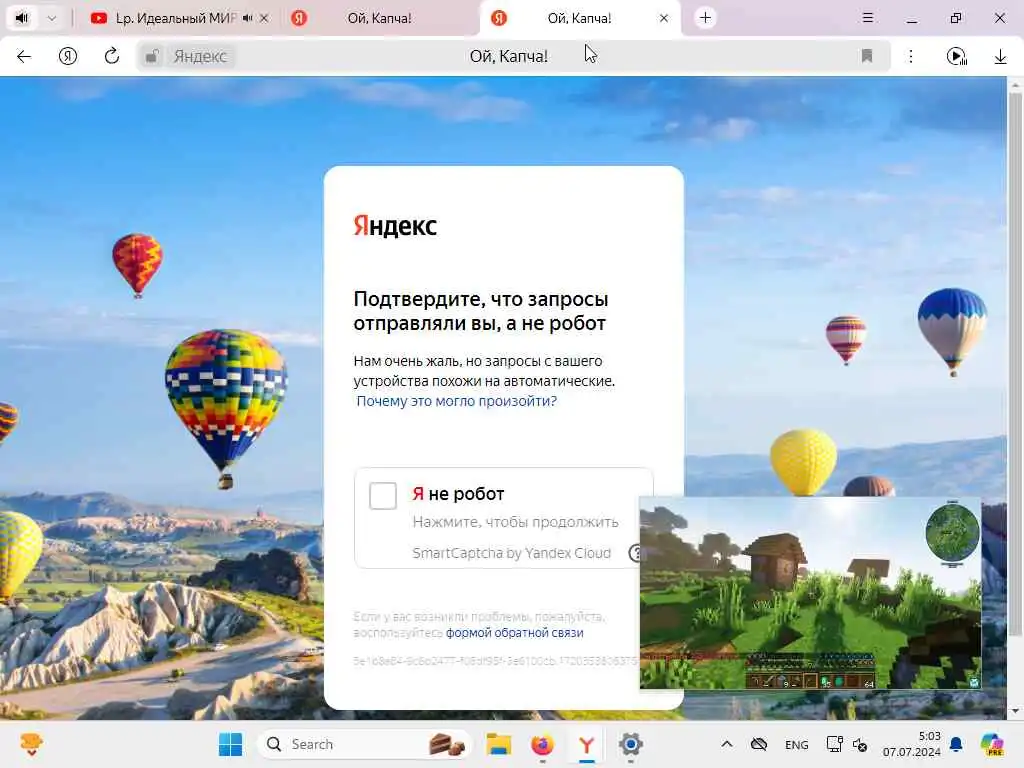Screen dimensions: 1024x768
Task: Open the "формой обратной связи" link
Action: click(x=515, y=633)
